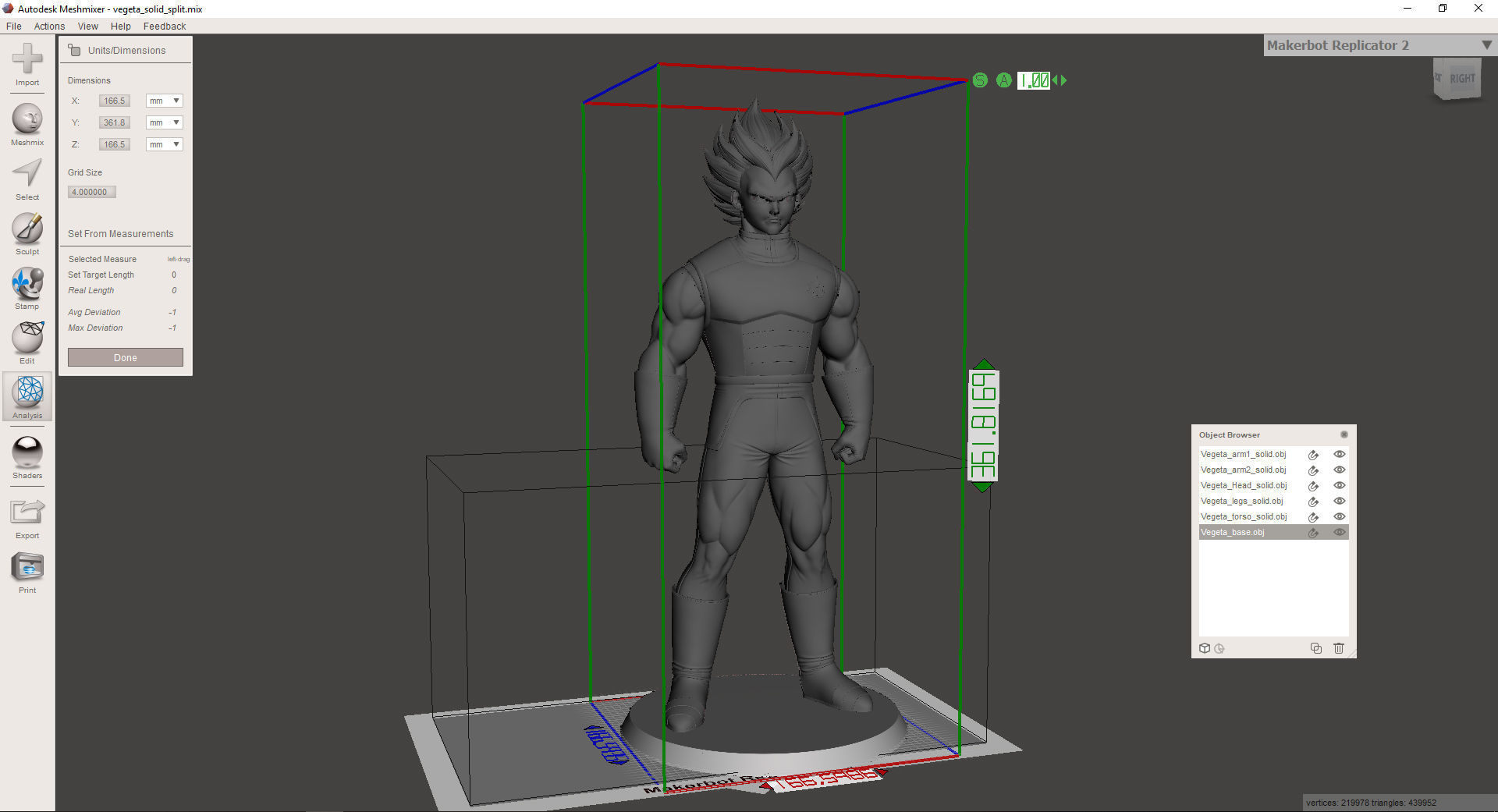
Task: Open the Z dimension units dropdown
Action: [165, 144]
